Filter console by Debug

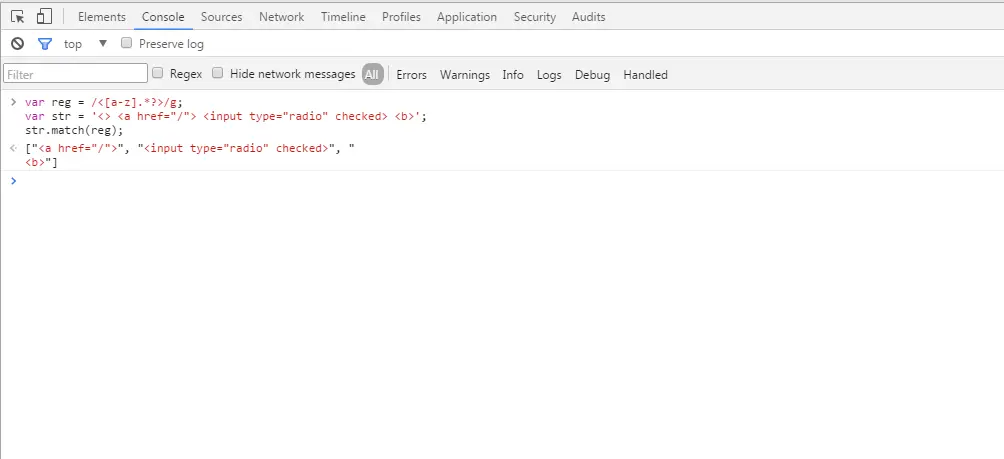point(592,75)
